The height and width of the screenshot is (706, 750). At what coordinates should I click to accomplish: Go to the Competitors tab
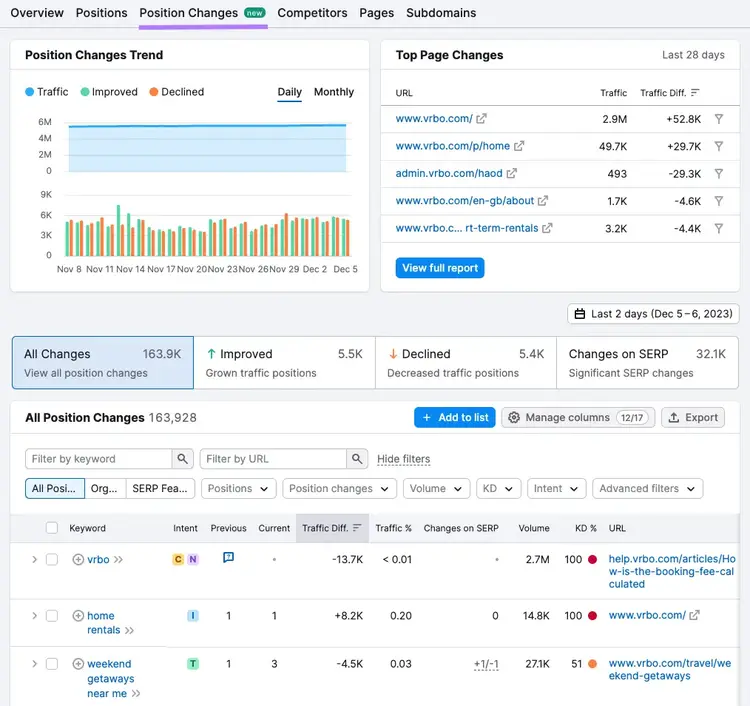312,13
